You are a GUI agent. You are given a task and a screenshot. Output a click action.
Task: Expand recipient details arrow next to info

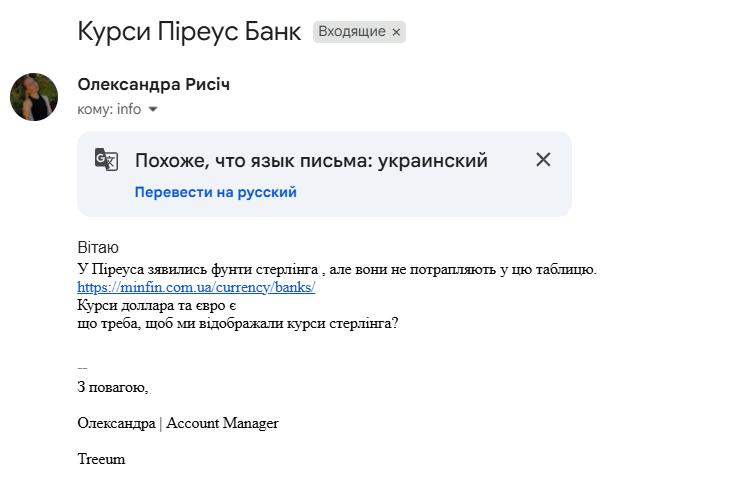(x=153, y=110)
